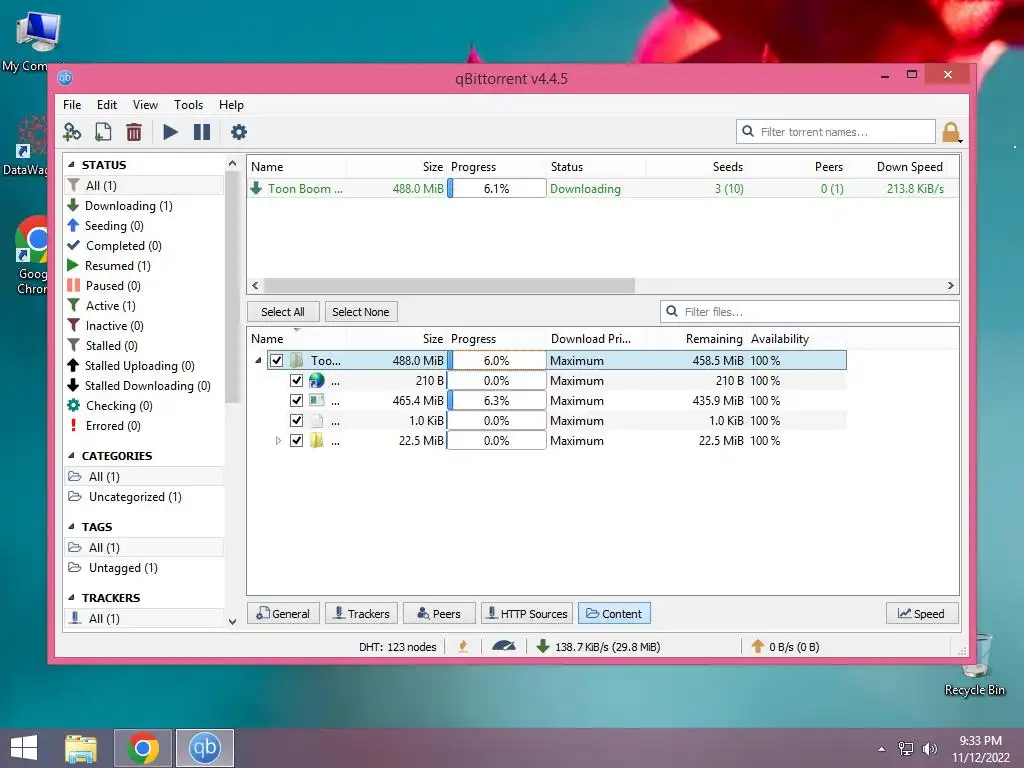Click the 6.0% progress bar of root folder

(x=496, y=360)
